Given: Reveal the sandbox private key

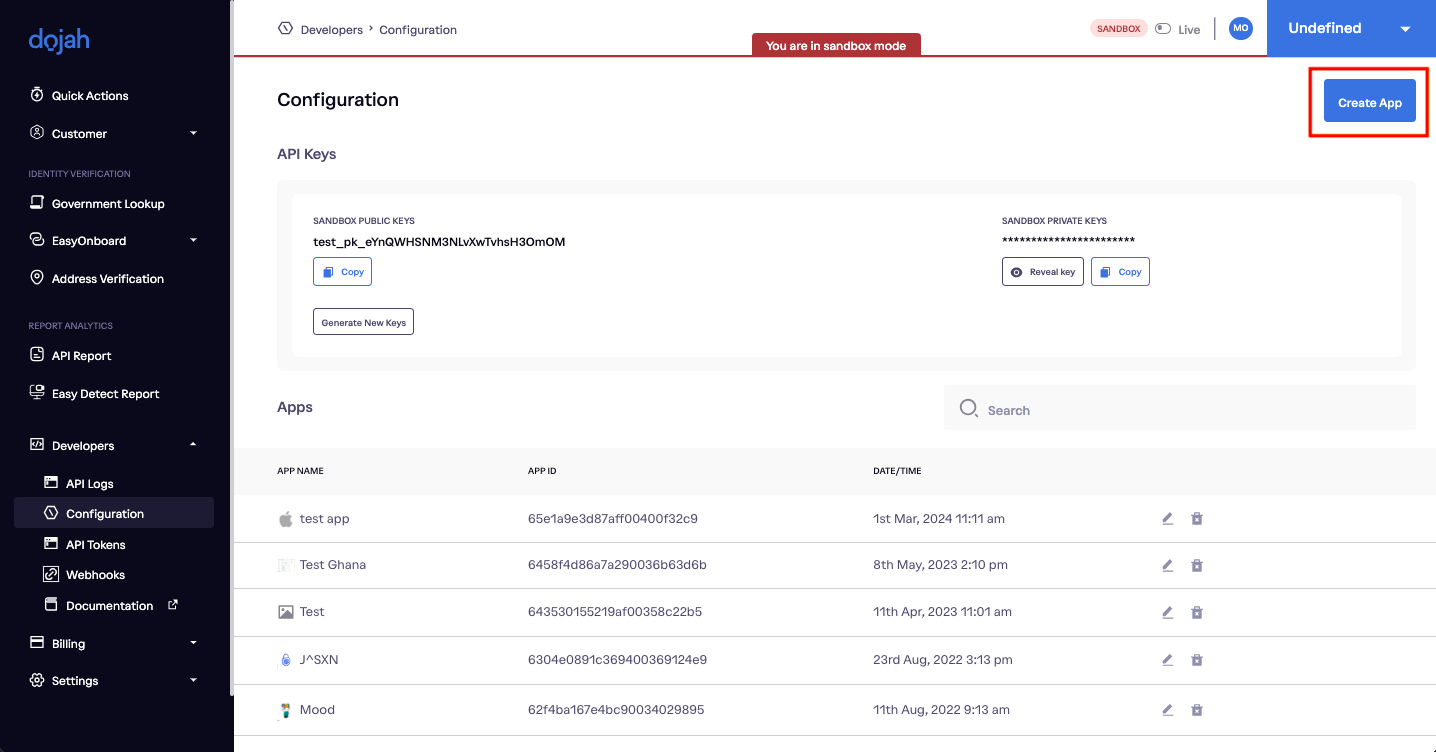Looking at the screenshot, I should 1043,272.
